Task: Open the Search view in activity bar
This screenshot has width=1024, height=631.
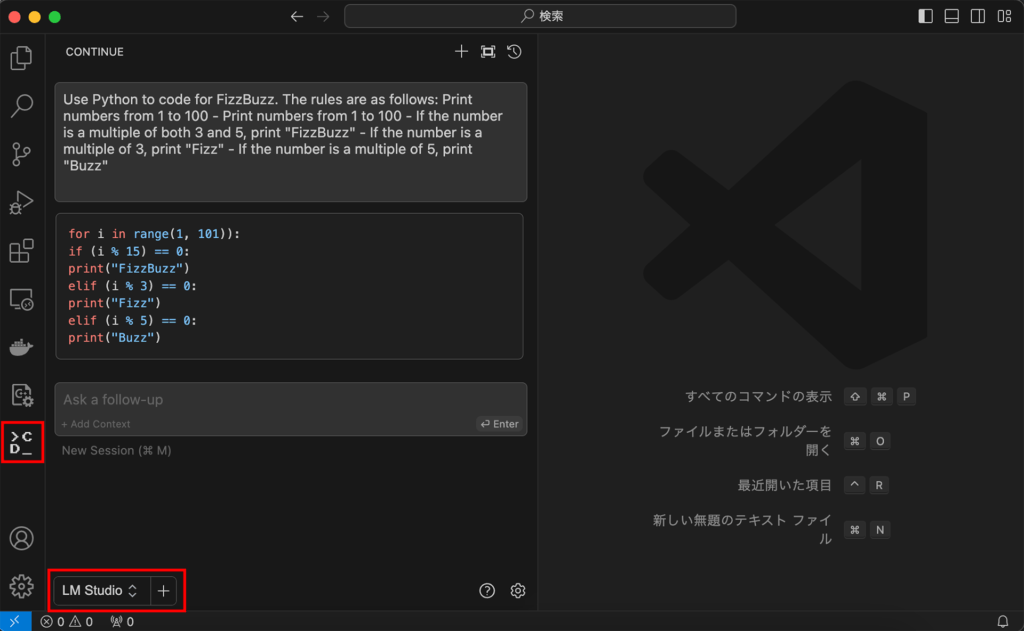Action: (21, 106)
